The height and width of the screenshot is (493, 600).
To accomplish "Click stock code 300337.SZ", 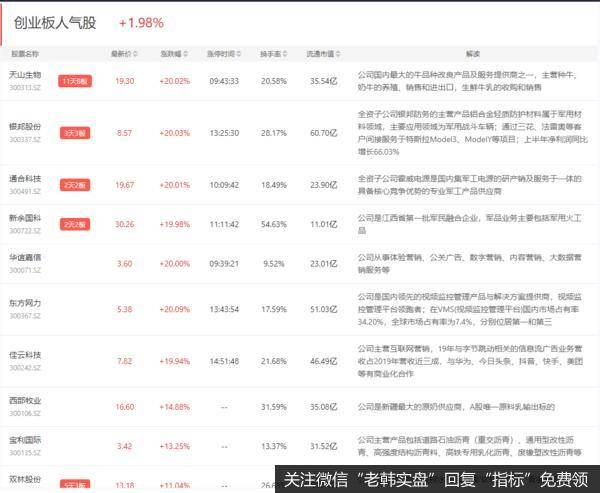I will [25, 140].
